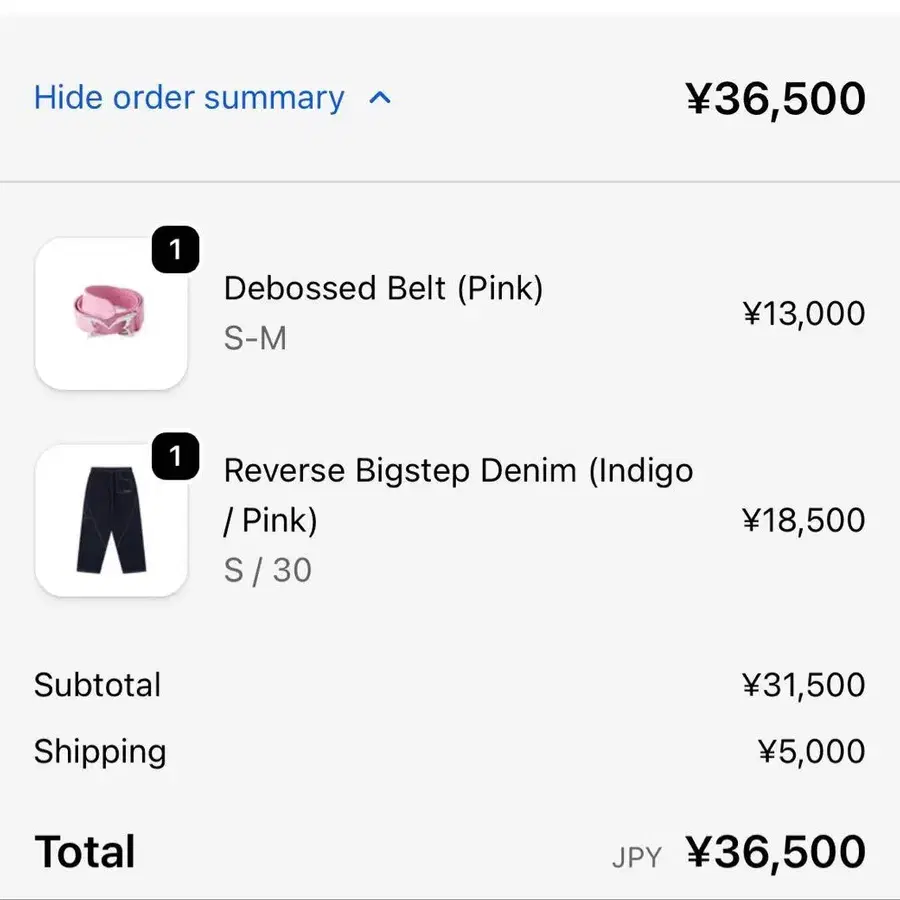Screen dimensions: 900x900
Task: Click the denim's "S / 30" size label
Action: 267,570
